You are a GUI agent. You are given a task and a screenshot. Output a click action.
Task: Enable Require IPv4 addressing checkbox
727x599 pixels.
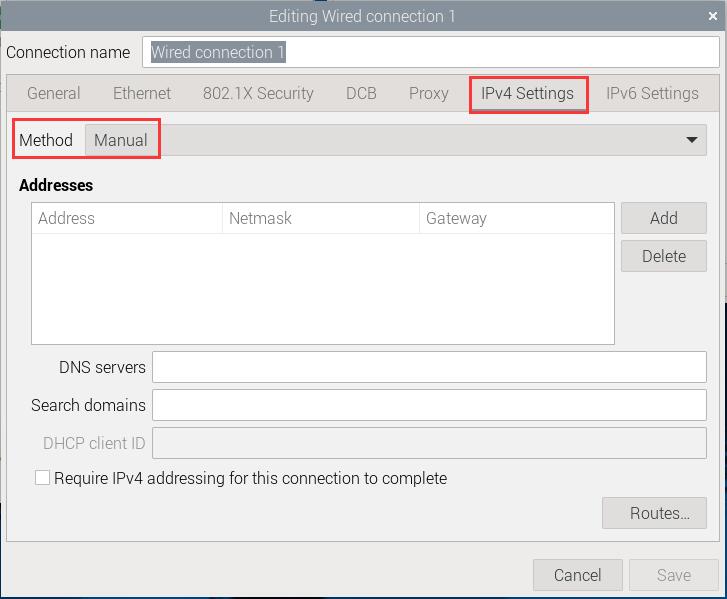42,478
